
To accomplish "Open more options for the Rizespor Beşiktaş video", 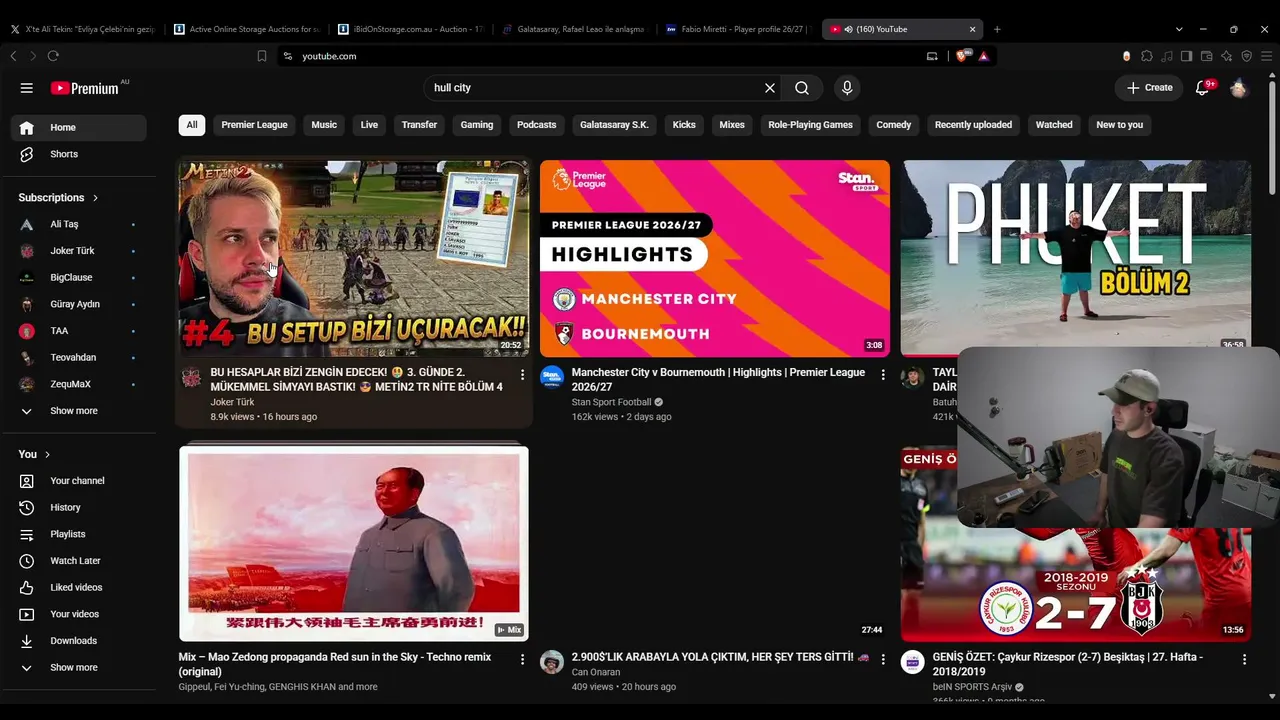I will click(1244, 660).
